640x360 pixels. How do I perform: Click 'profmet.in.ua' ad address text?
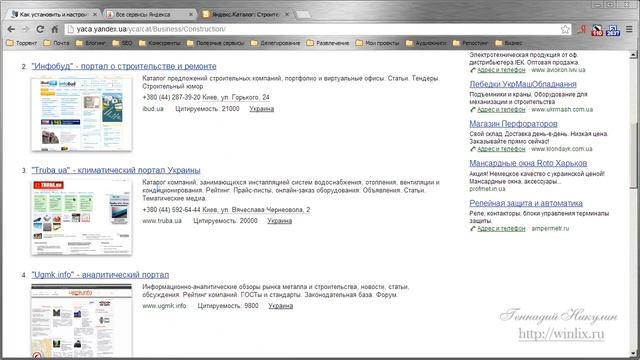tap(487, 189)
